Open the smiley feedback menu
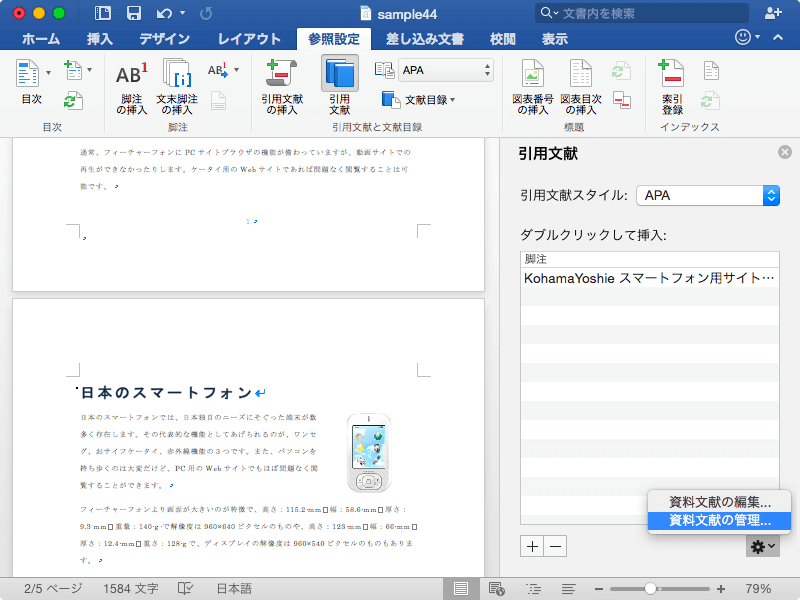 747,37
